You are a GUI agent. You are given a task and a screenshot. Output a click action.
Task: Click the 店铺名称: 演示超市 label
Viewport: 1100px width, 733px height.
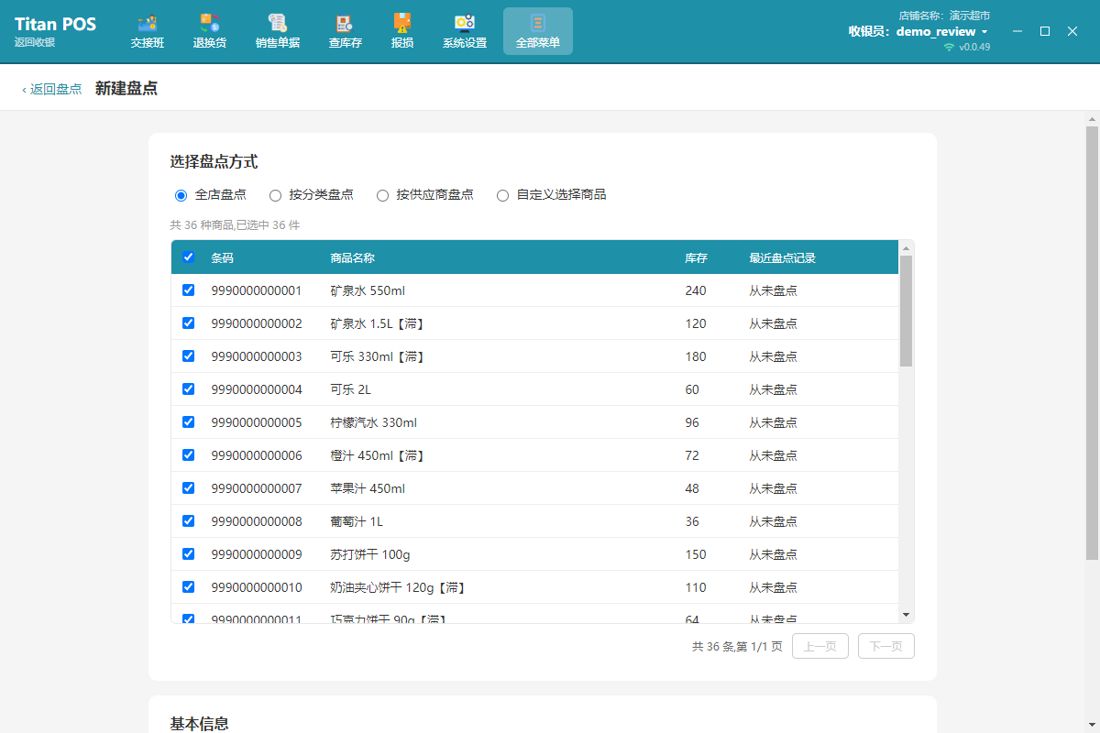[x=944, y=15]
